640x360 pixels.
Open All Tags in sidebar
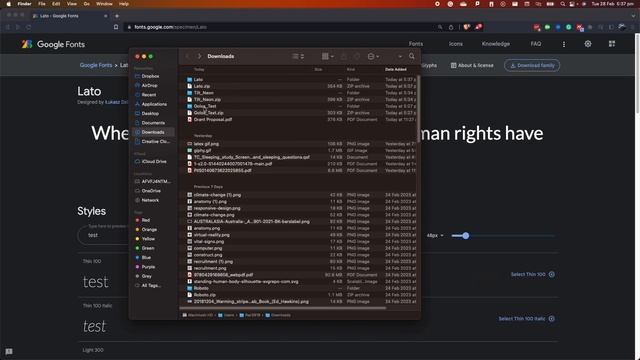pyautogui.click(x=151, y=286)
